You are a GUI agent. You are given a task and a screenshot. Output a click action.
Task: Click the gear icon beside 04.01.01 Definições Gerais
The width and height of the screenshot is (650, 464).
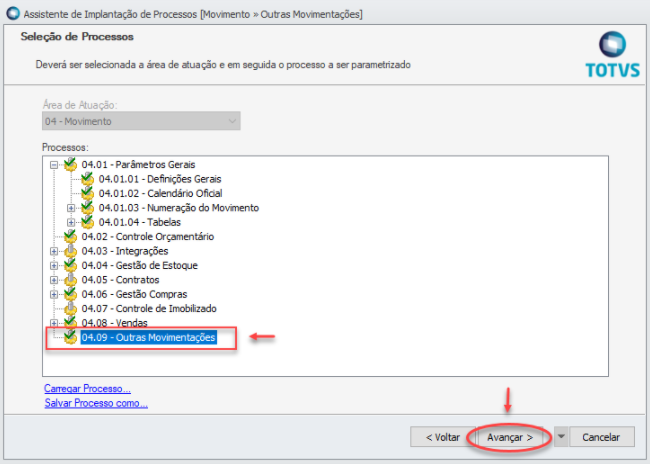[x=87, y=179]
